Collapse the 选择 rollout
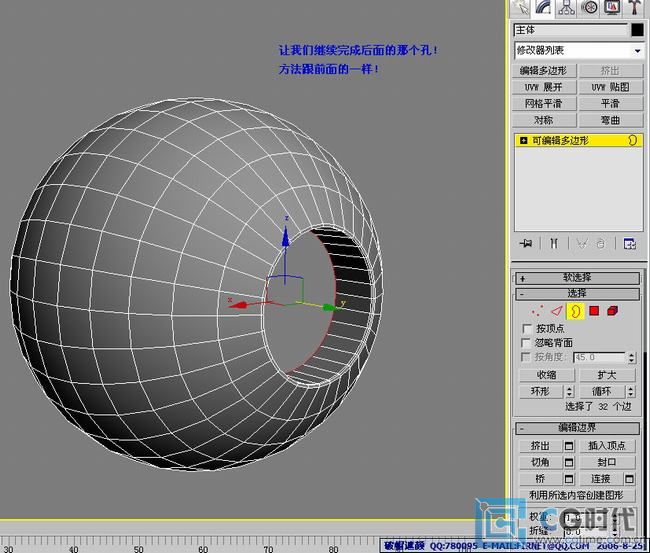The width and height of the screenshot is (650, 553). pyautogui.click(x=577, y=293)
